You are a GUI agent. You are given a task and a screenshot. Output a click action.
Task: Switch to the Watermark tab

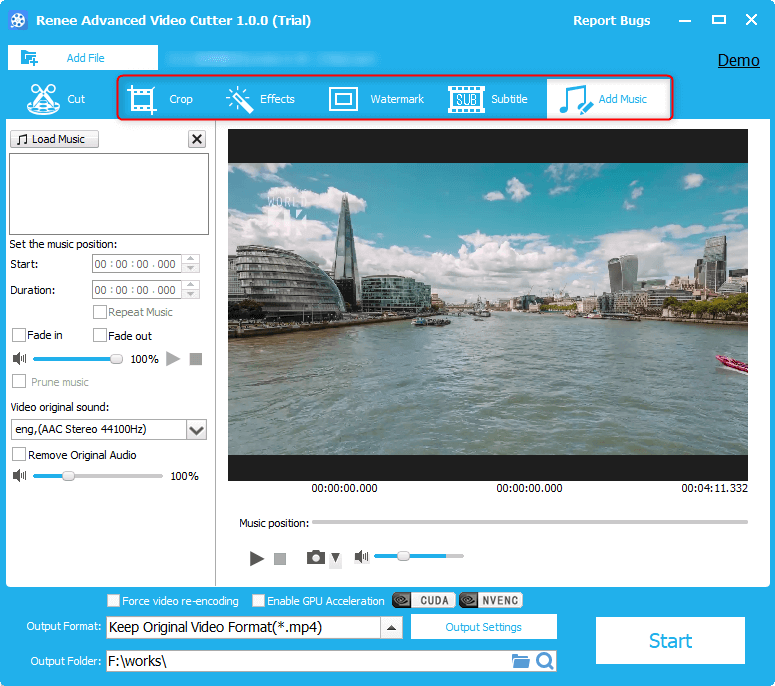coord(376,99)
